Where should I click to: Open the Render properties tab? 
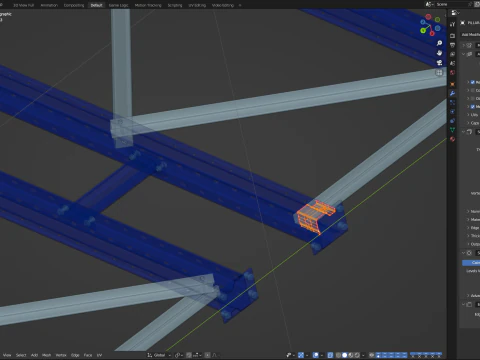[x=452, y=36]
